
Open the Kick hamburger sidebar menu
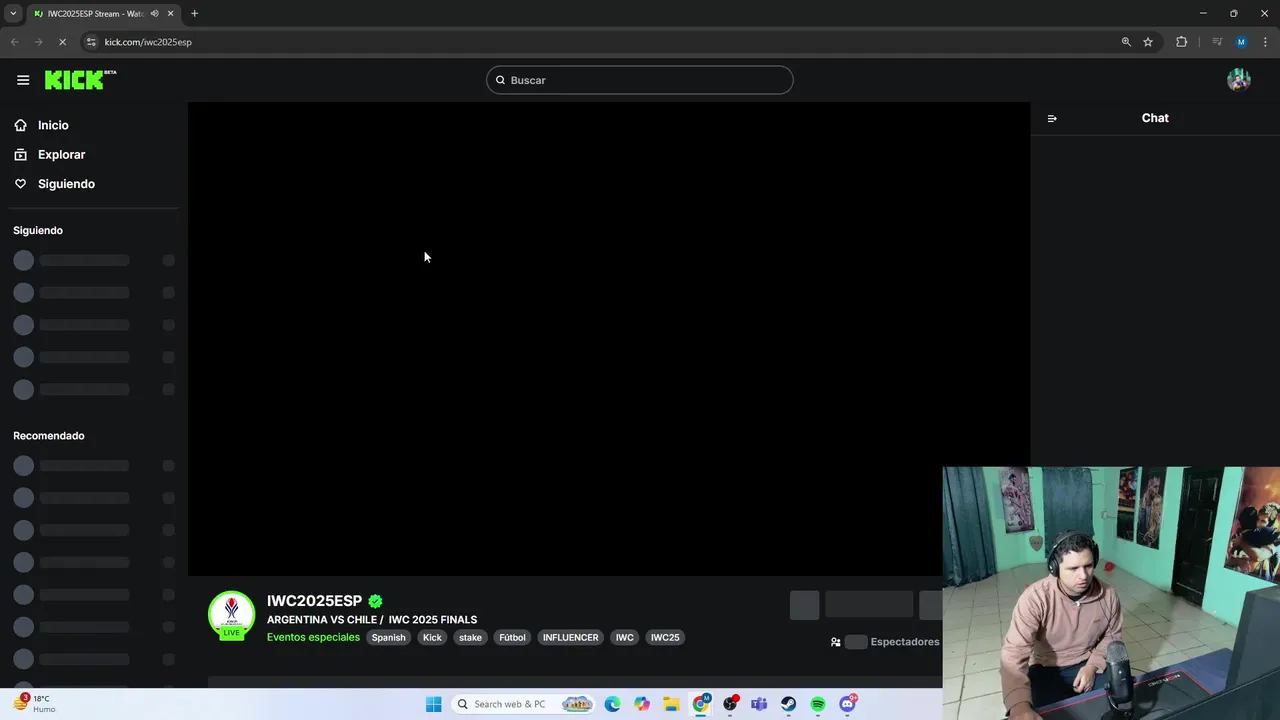click(23, 80)
